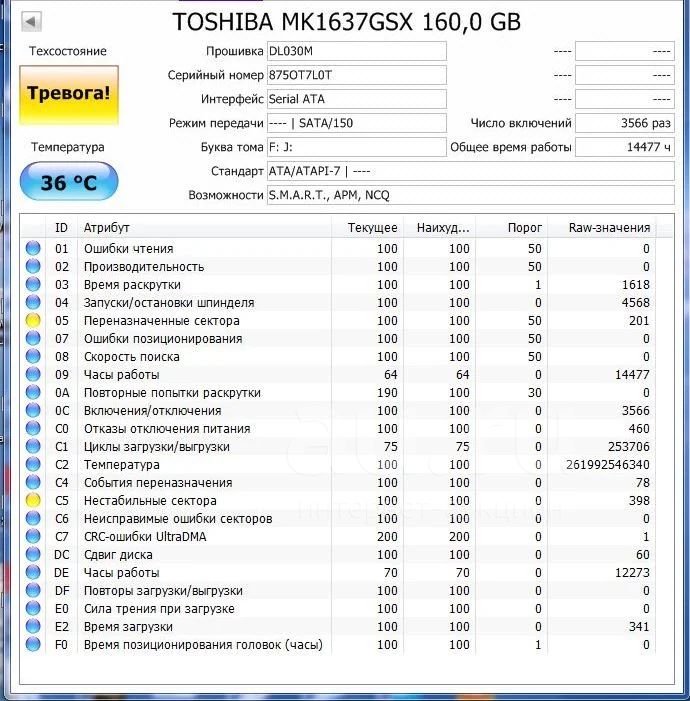Click the status circle for Скорость поиска
Image resolution: width=690 pixels, height=701 pixels.
[x=33, y=356]
